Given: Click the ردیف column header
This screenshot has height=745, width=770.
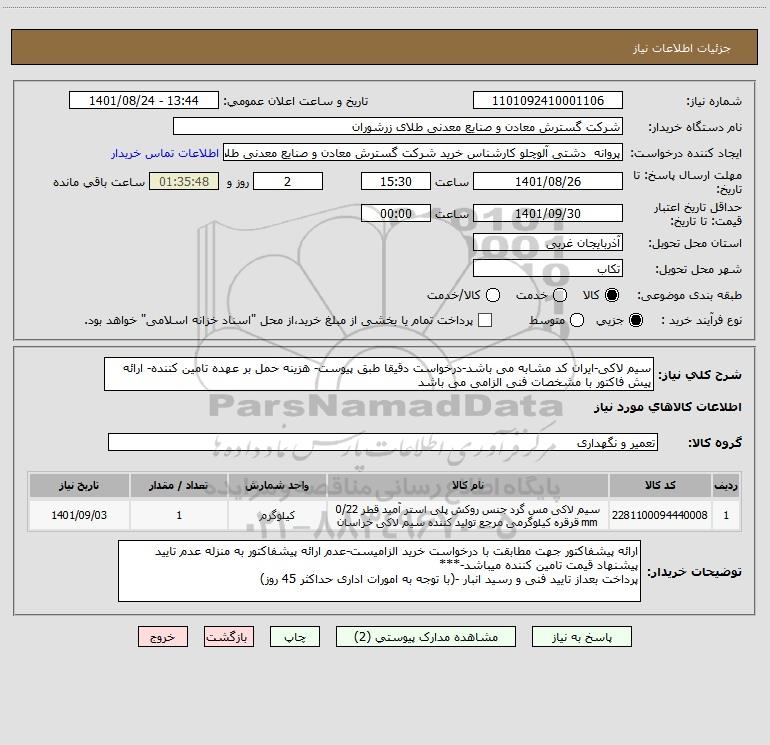Looking at the screenshot, I should 726,486.
